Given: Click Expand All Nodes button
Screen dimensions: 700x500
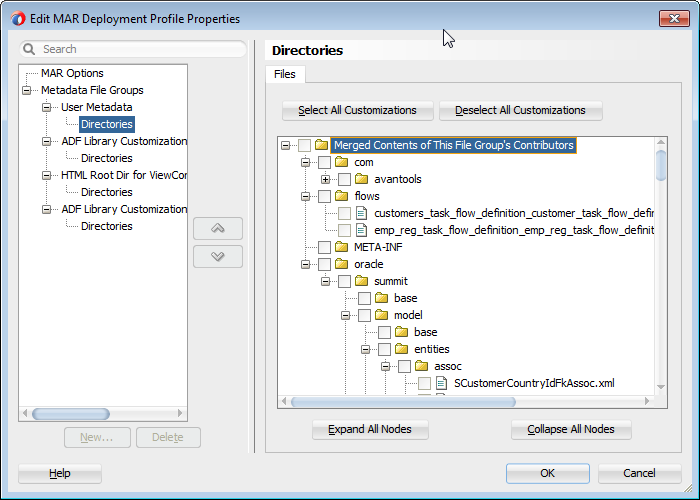Looking at the screenshot, I should tap(370, 429).
